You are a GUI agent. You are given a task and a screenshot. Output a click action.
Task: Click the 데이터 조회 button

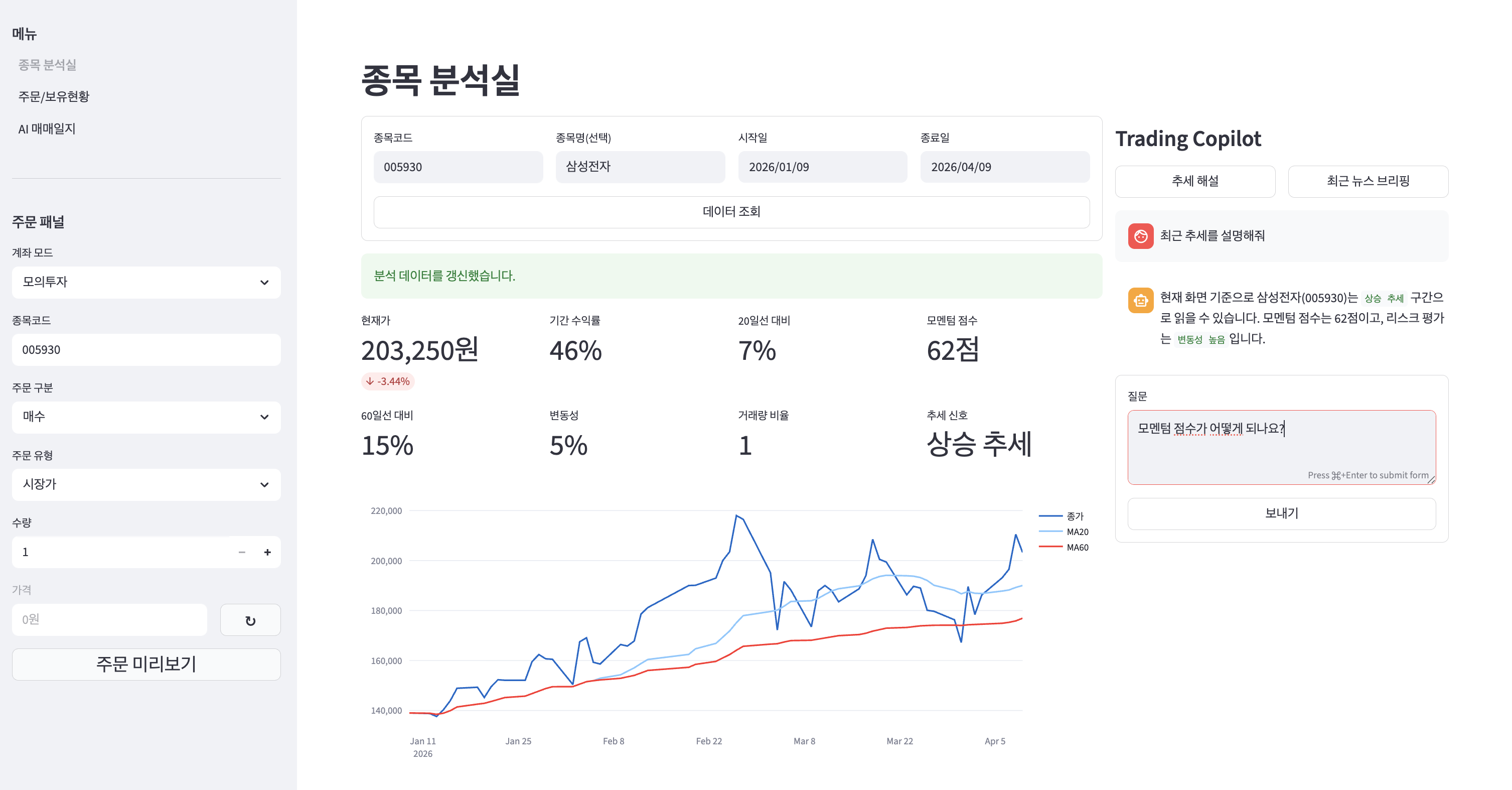pyautogui.click(x=731, y=212)
